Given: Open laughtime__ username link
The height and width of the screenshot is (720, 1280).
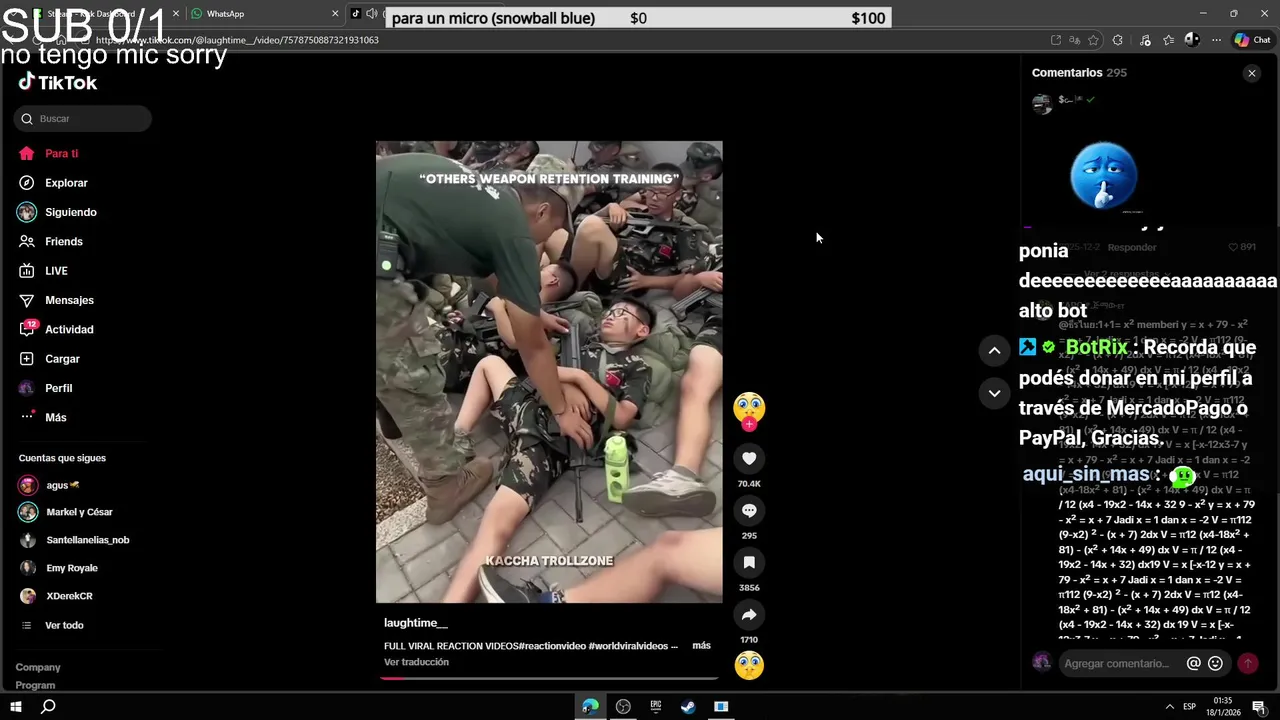Looking at the screenshot, I should tap(416, 623).
